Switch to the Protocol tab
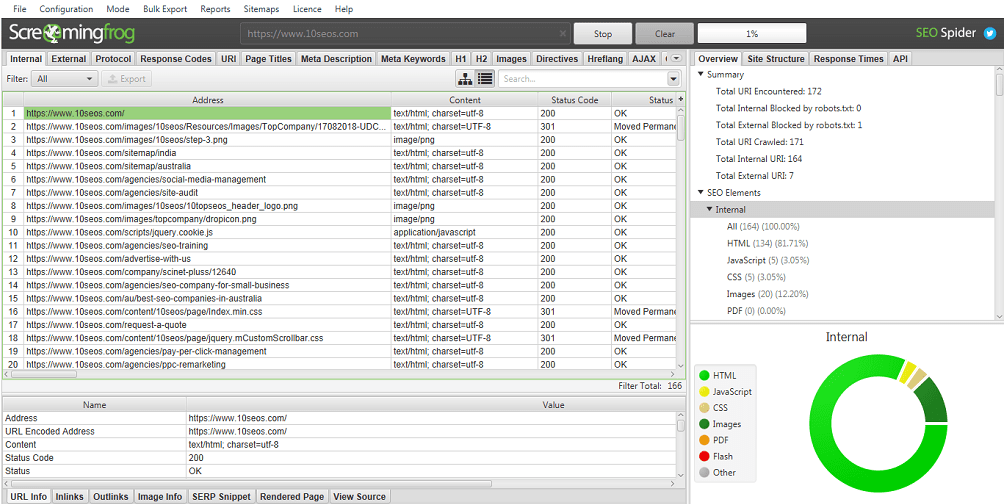Viewport: 1004px width, 504px height. [x=113, y=59]
